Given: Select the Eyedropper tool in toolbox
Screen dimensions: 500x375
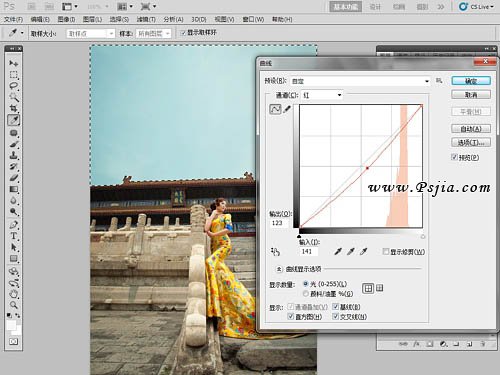Looking at the screenshot, I should (13, 120).
